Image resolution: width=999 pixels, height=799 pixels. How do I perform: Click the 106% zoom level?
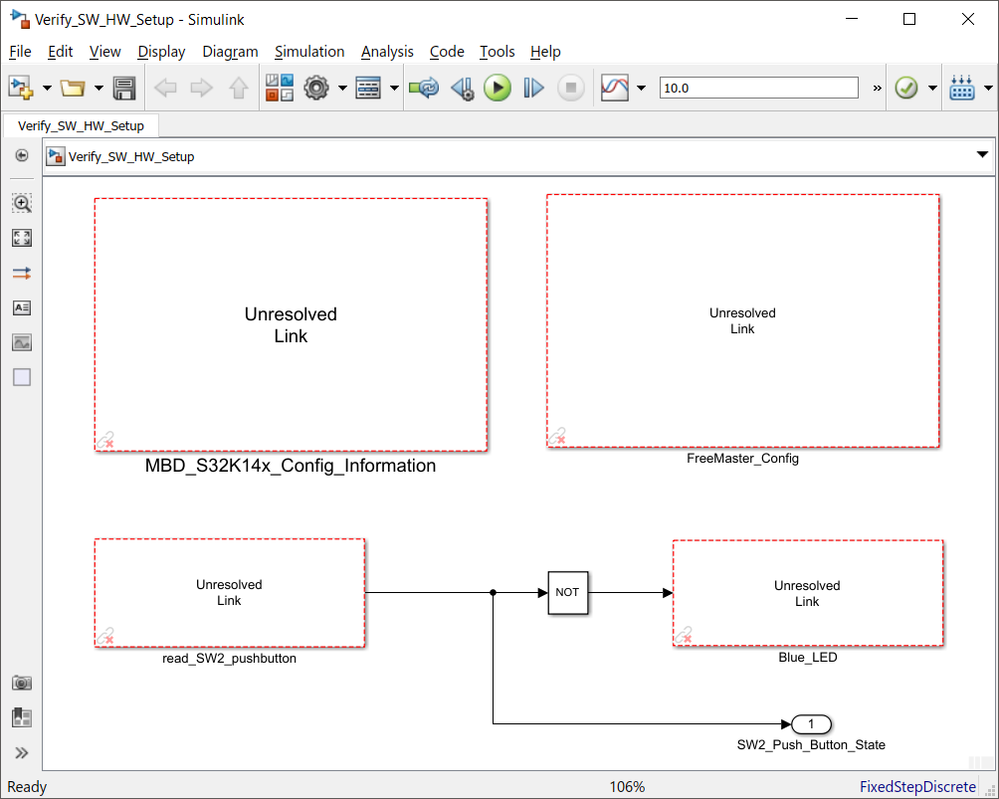[x=628, y=787]
